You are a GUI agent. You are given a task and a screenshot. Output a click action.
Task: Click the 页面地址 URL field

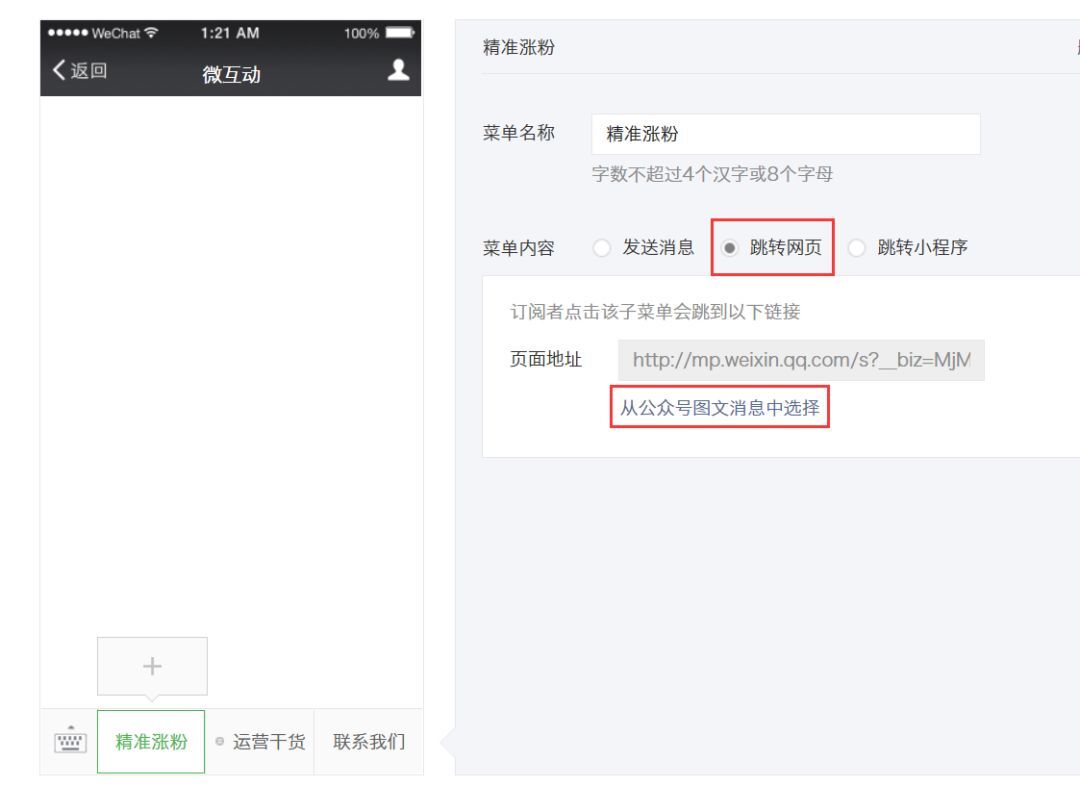tap(801, 360)
